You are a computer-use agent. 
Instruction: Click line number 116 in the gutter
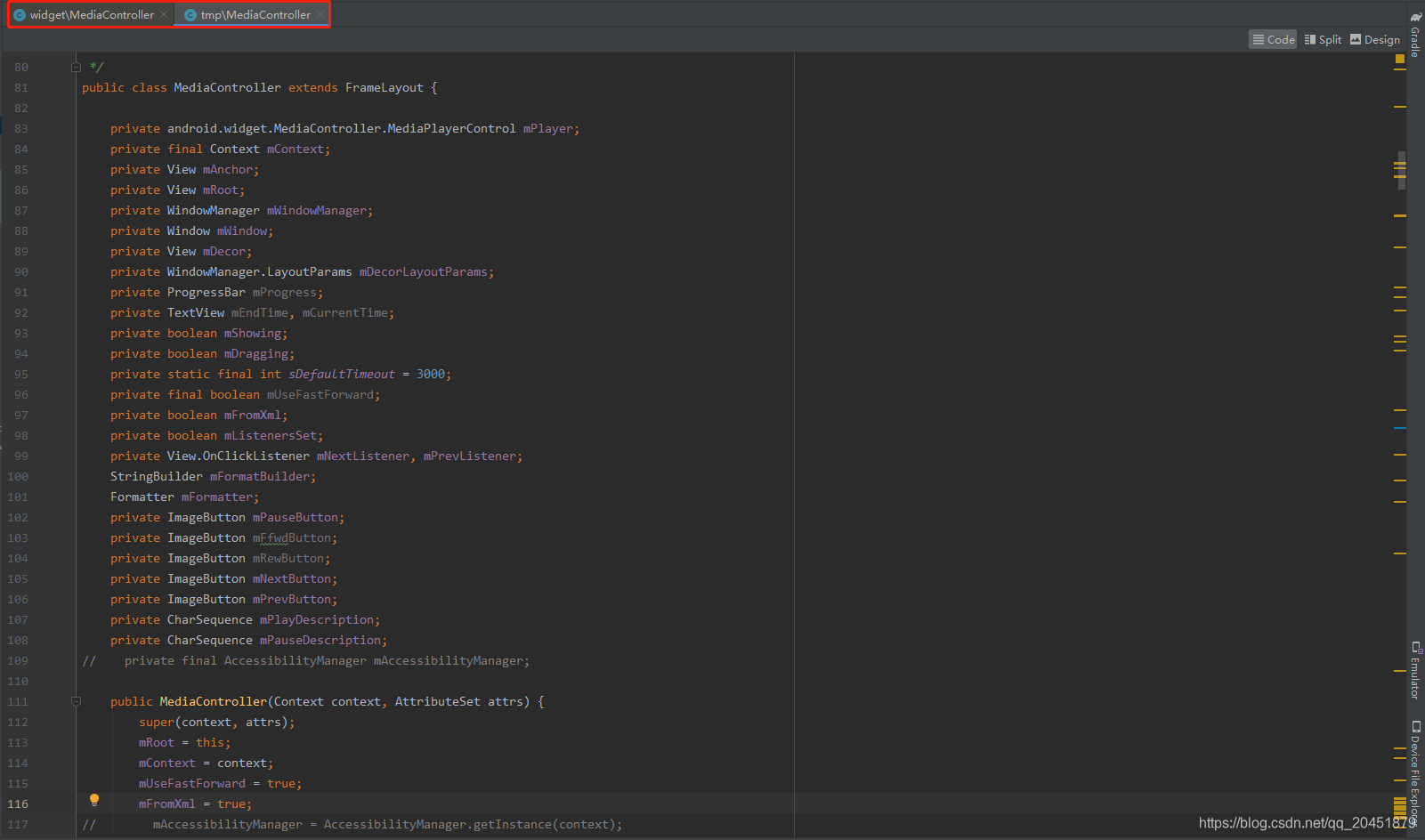coord(18,804)
